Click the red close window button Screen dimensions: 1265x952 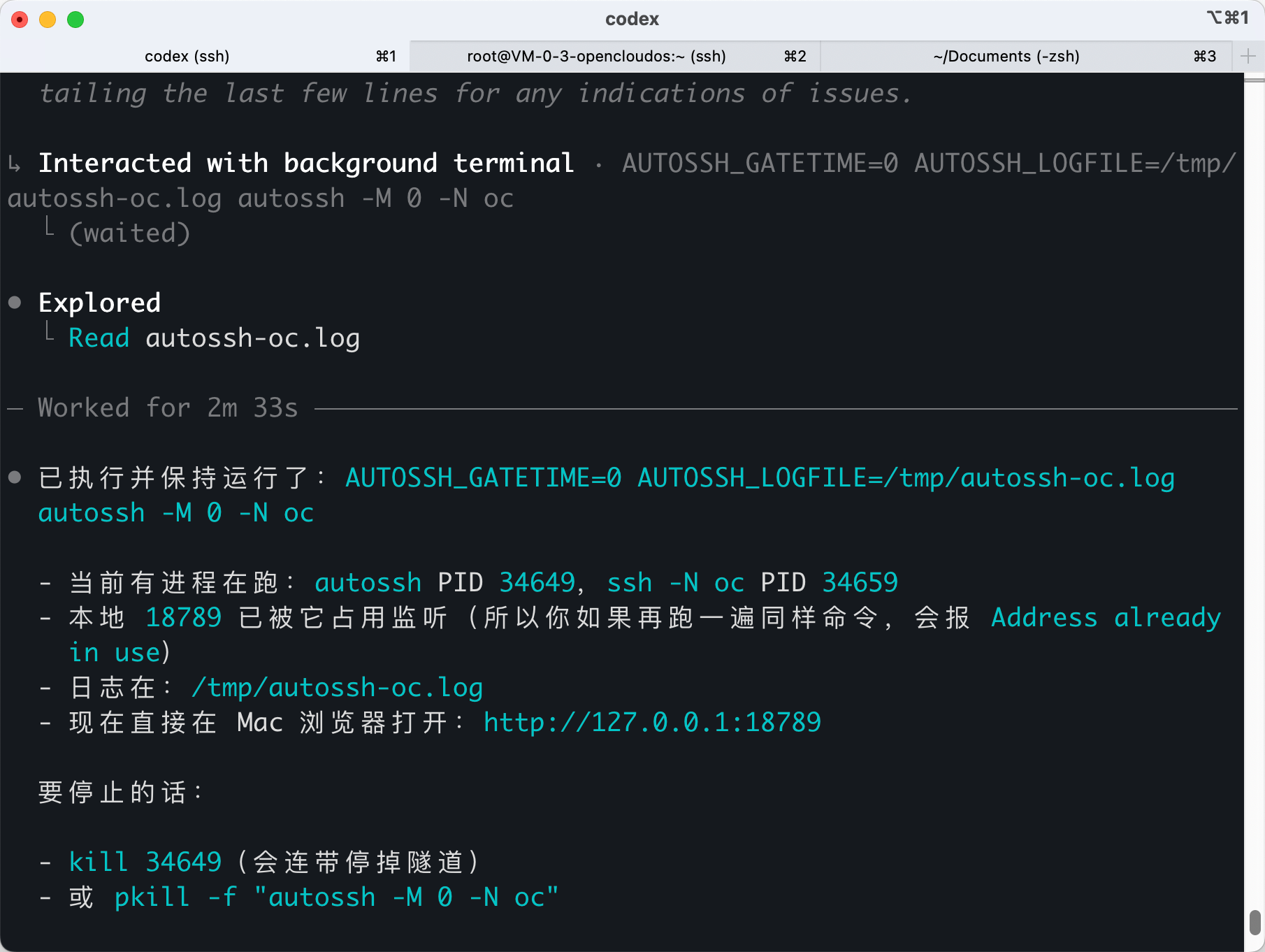pos(20,20)
